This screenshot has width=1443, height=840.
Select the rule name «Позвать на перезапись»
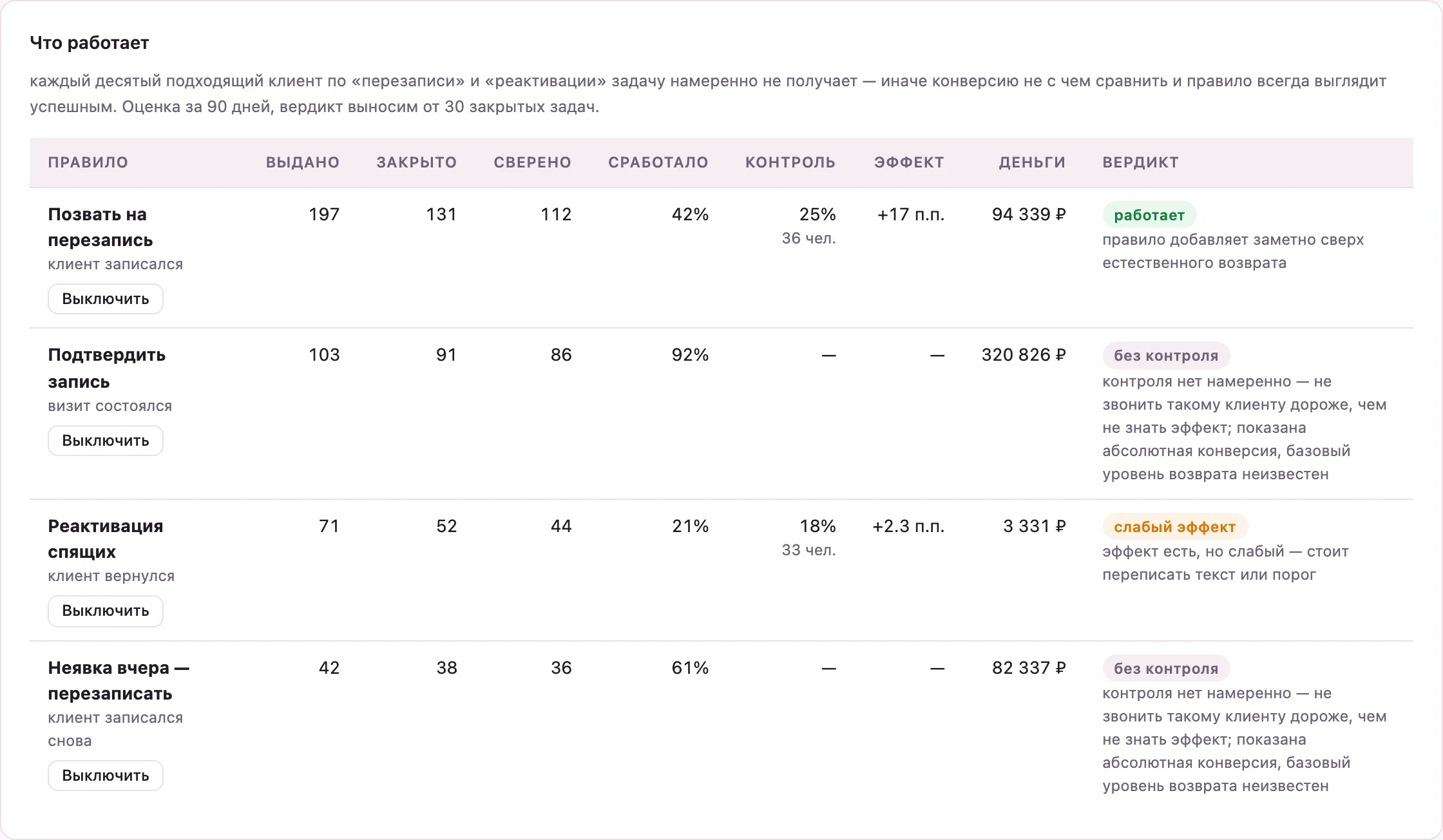100,227
